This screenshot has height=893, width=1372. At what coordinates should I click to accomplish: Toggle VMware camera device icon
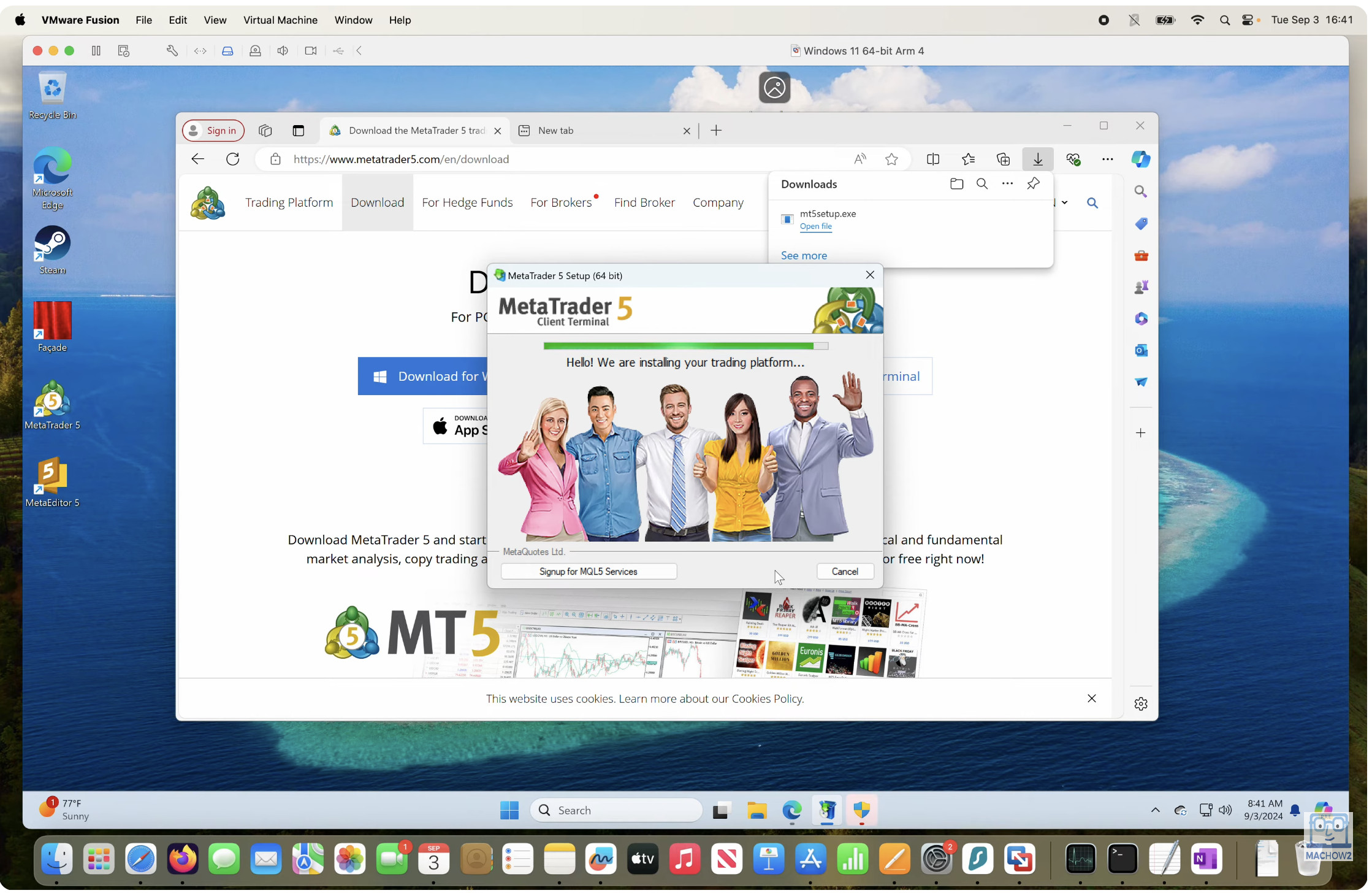pos(311,51)
